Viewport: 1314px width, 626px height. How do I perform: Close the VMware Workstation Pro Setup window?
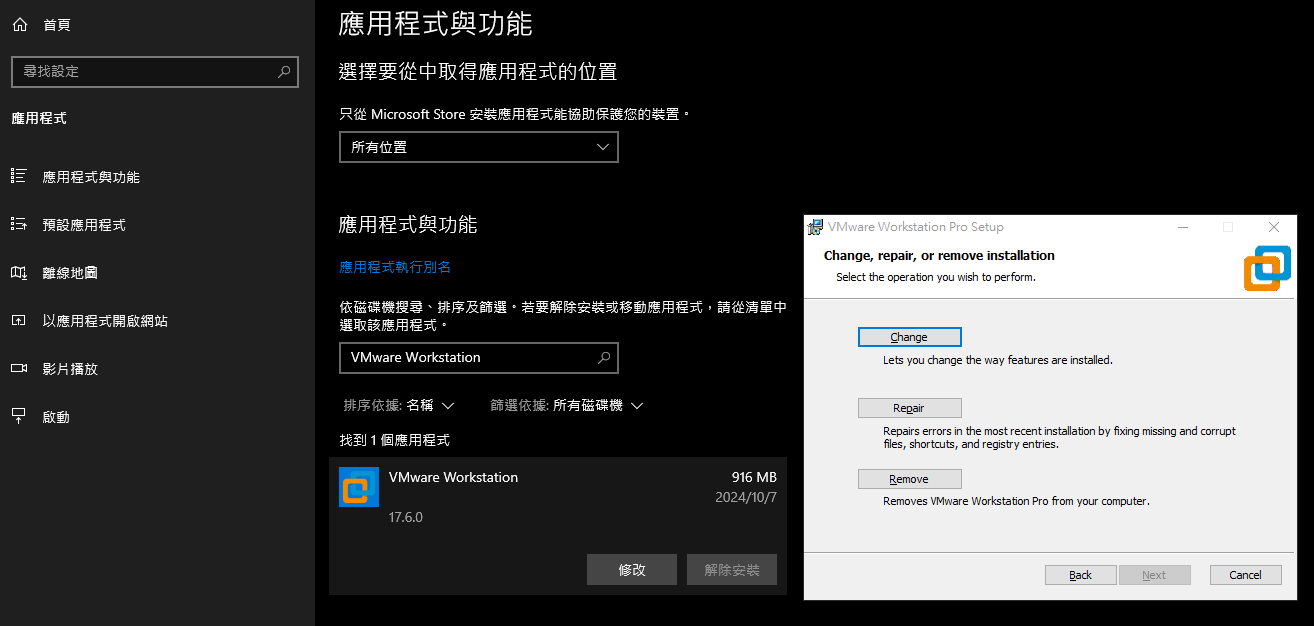1273,227
